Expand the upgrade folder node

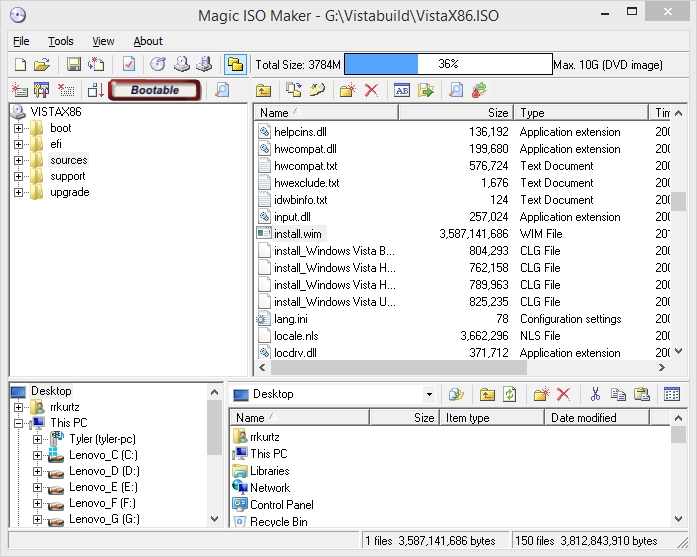tap(18, 192)
